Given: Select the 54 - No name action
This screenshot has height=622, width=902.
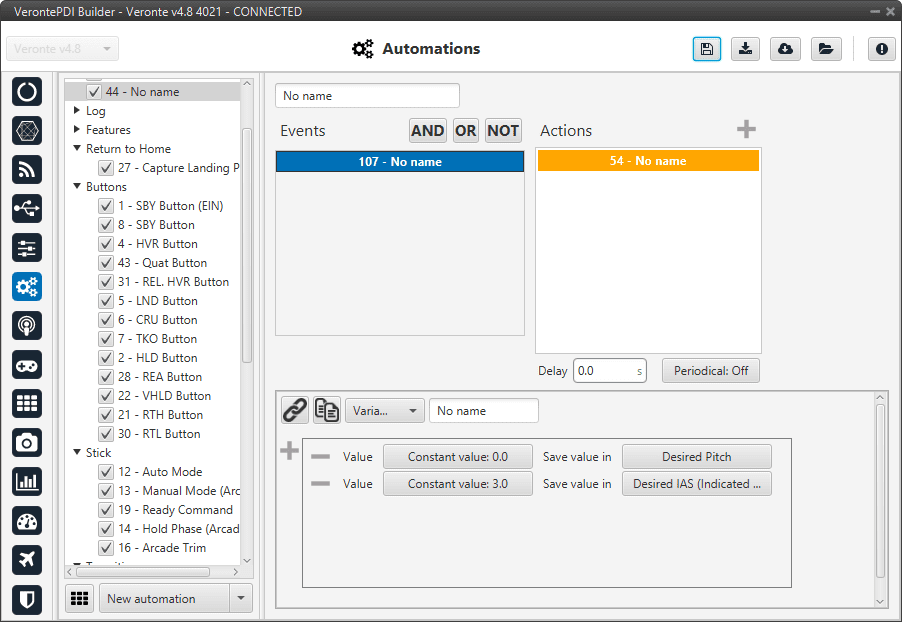Looking at the screenshot, I should coord(648,161).
